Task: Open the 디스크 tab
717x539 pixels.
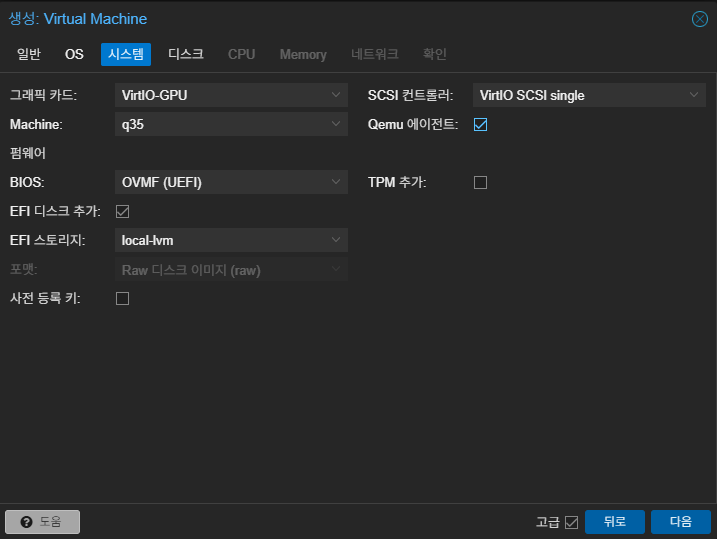Action: [186, 54]
